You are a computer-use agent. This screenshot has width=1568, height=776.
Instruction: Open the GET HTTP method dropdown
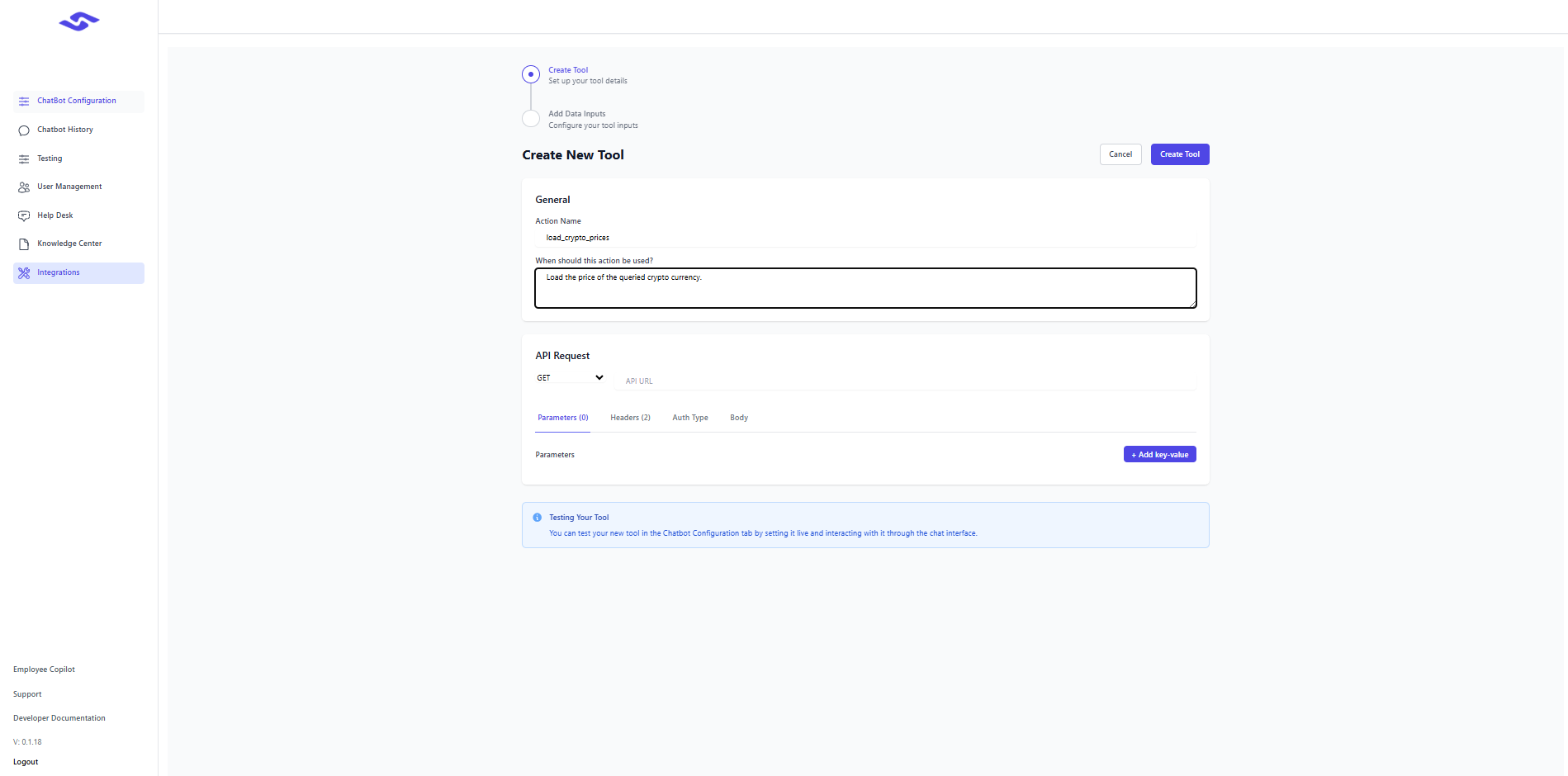point(570,378)
